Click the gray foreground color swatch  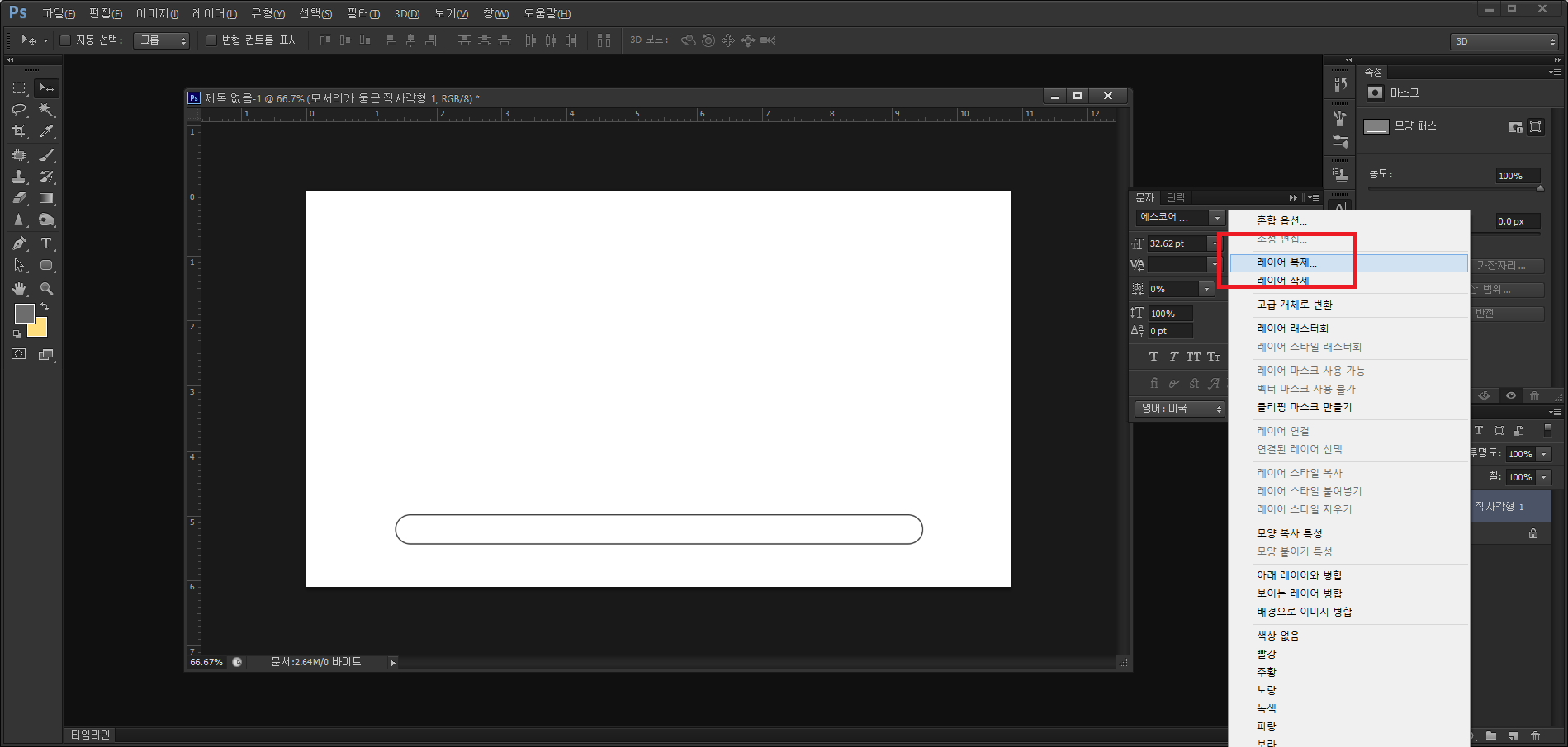23,312
